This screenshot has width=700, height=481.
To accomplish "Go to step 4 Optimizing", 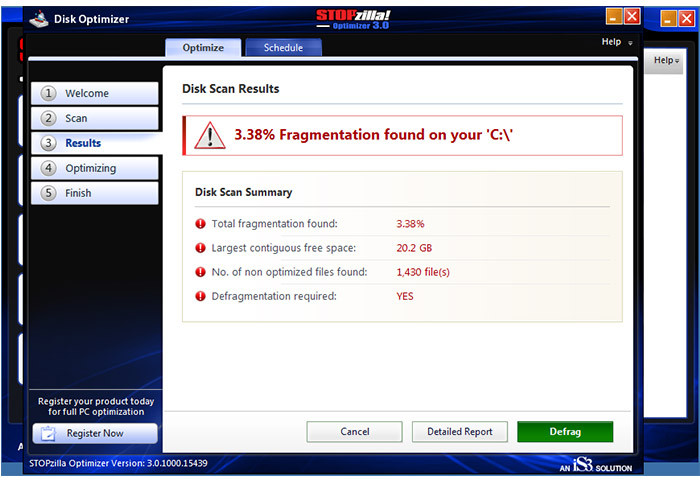I will 95,168.
